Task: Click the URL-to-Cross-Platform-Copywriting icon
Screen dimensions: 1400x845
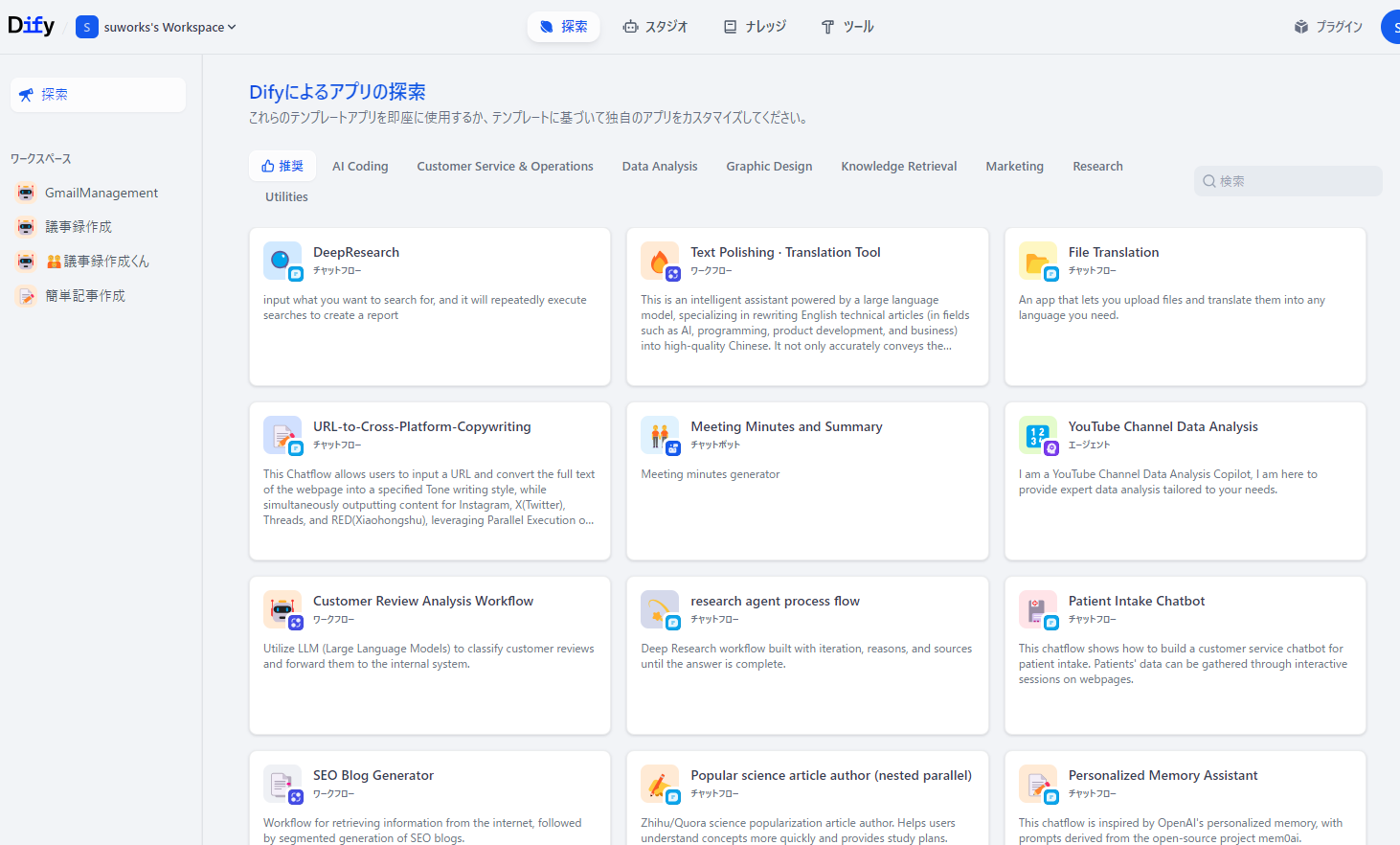Action: tap(282, 435)
